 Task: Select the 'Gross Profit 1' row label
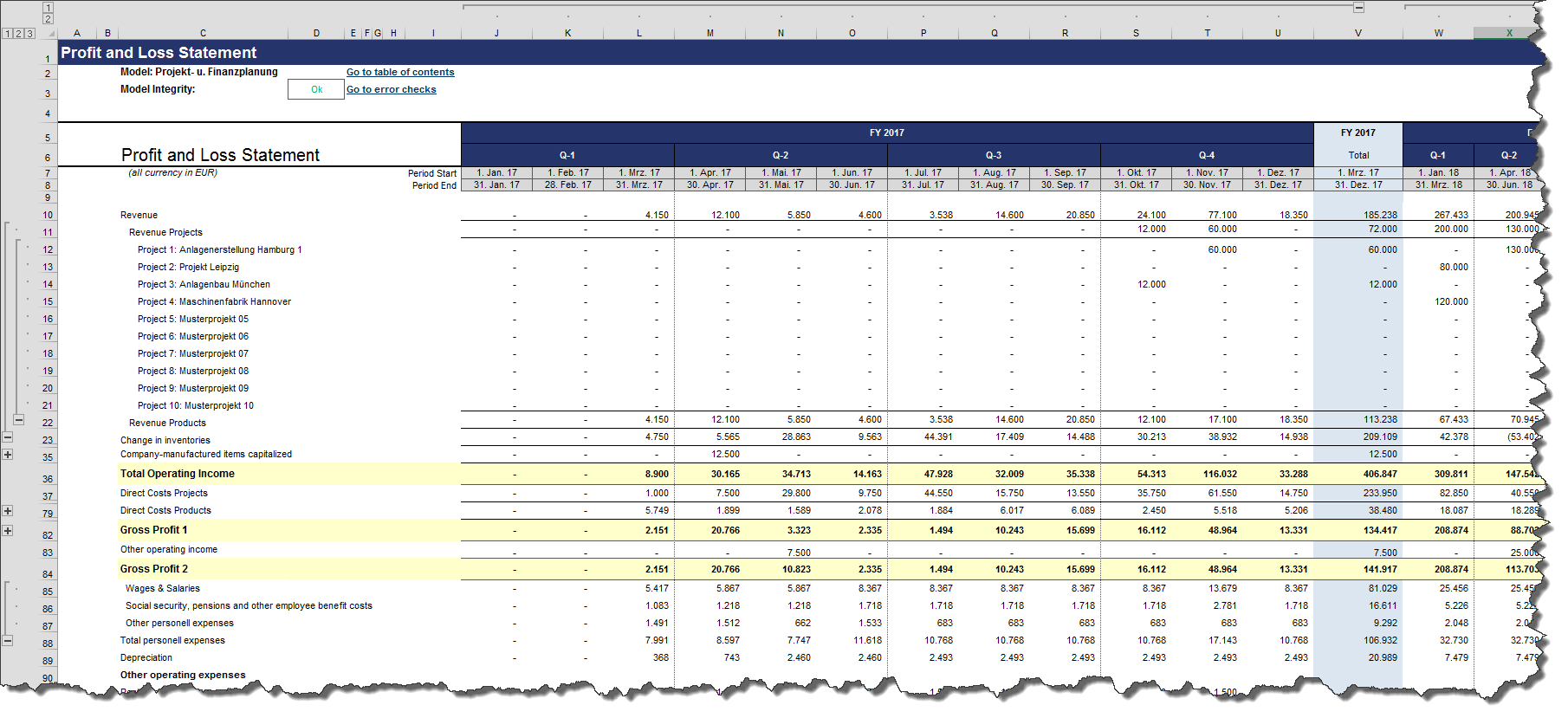[x=153, y=530]
